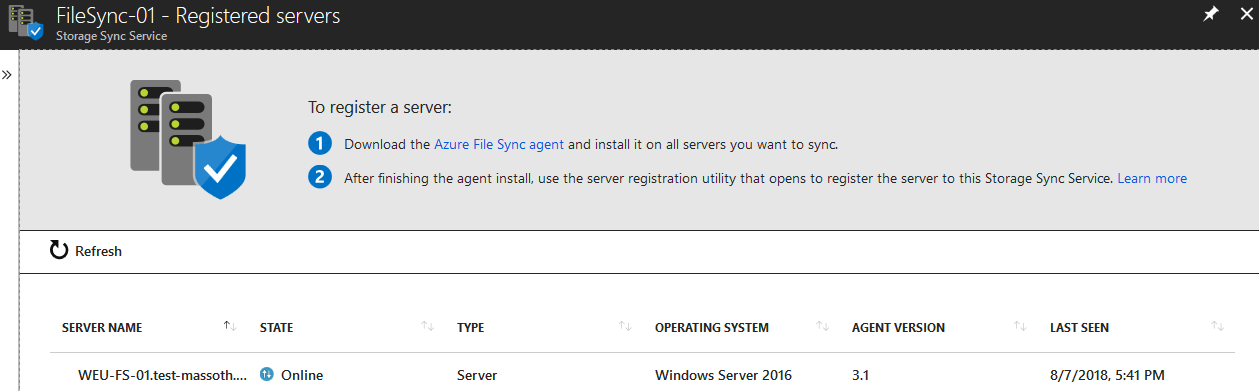Click the Storage Sync Service subtitle

tap(111, 35)
